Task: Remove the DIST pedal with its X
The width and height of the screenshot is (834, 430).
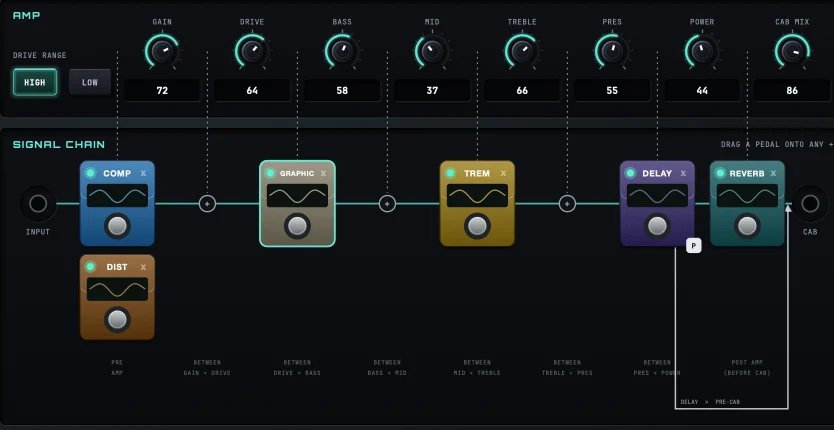Action: pos(143,267)
